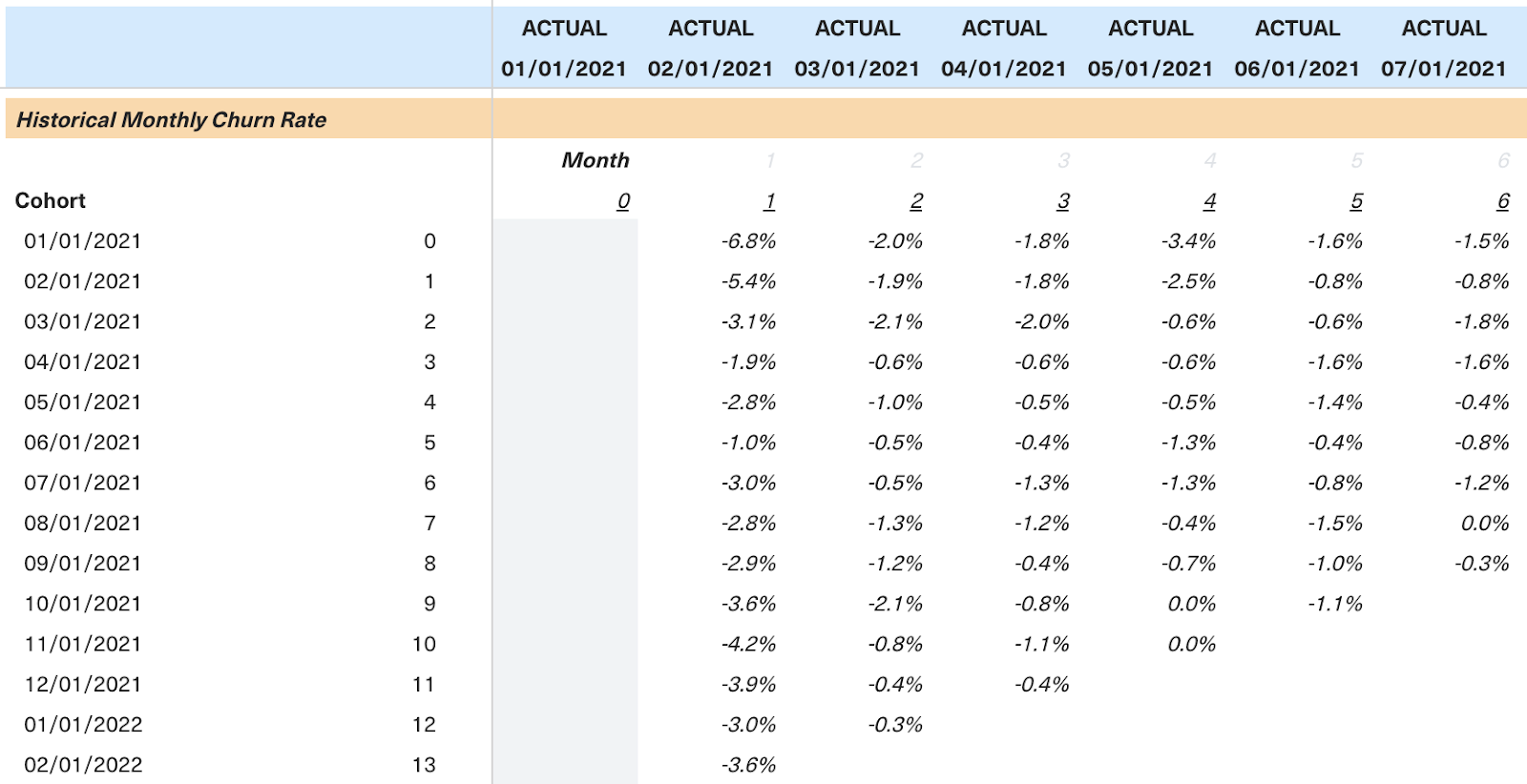The width and height of the screenshot is (1527, 784).
Task: Click the -1.1% value in row 10/01/2021
Action: click(x=1336, y=604)
